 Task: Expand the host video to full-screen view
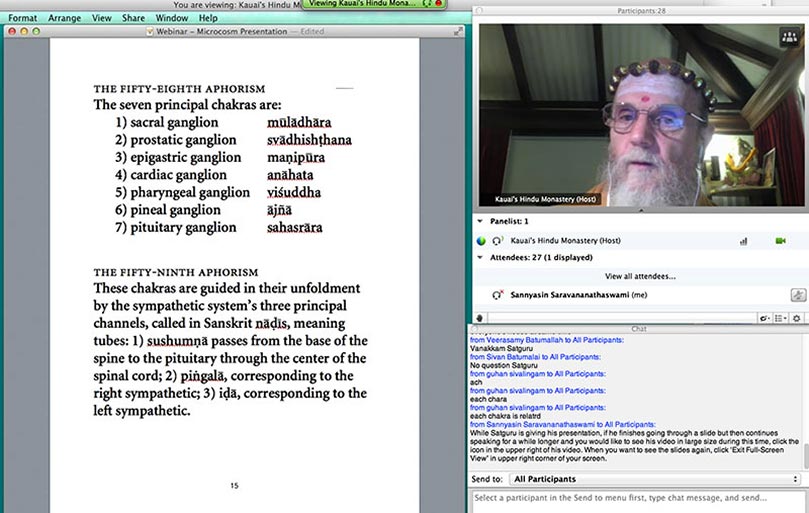786,37
